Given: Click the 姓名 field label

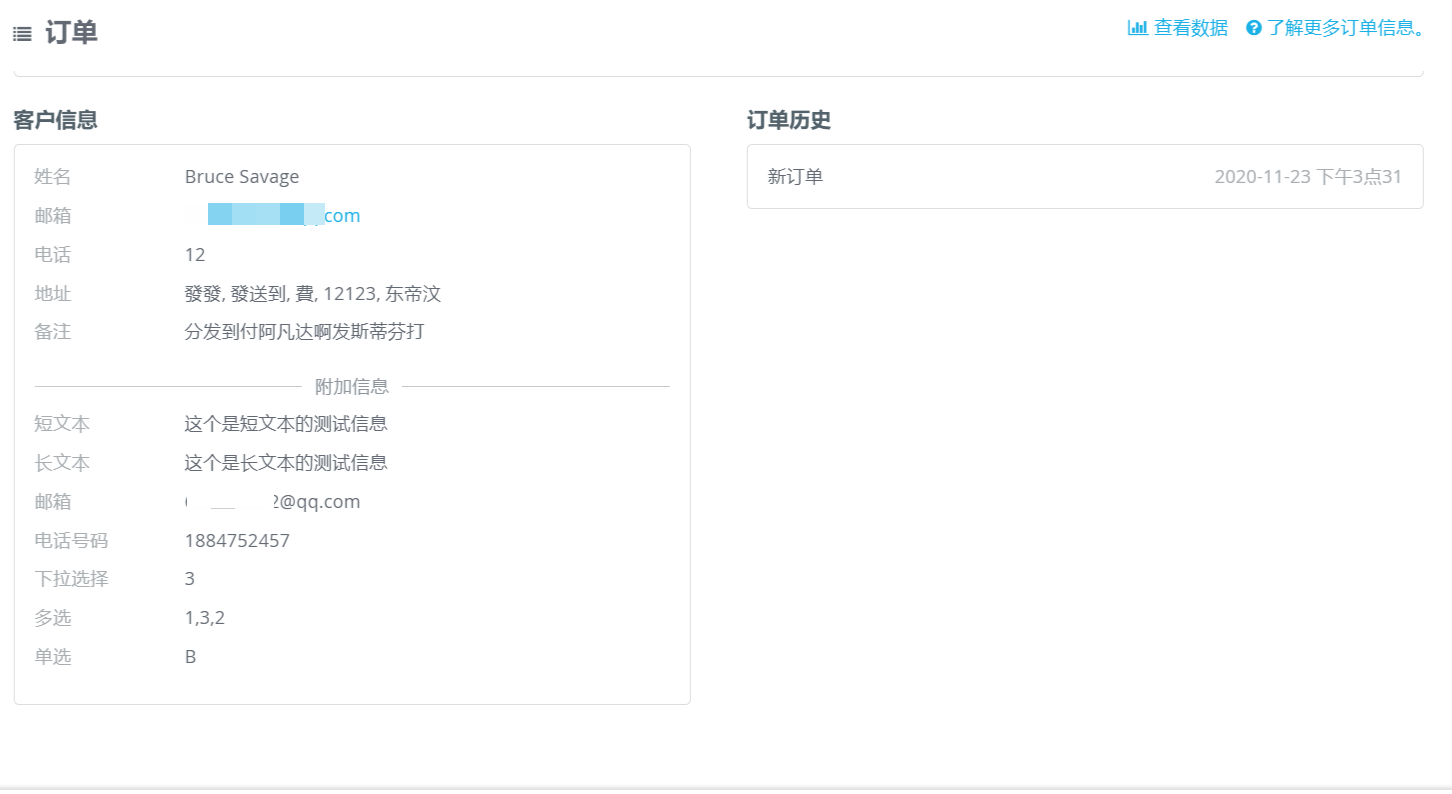Looking at the screenshot, I should tap(53, 177).
